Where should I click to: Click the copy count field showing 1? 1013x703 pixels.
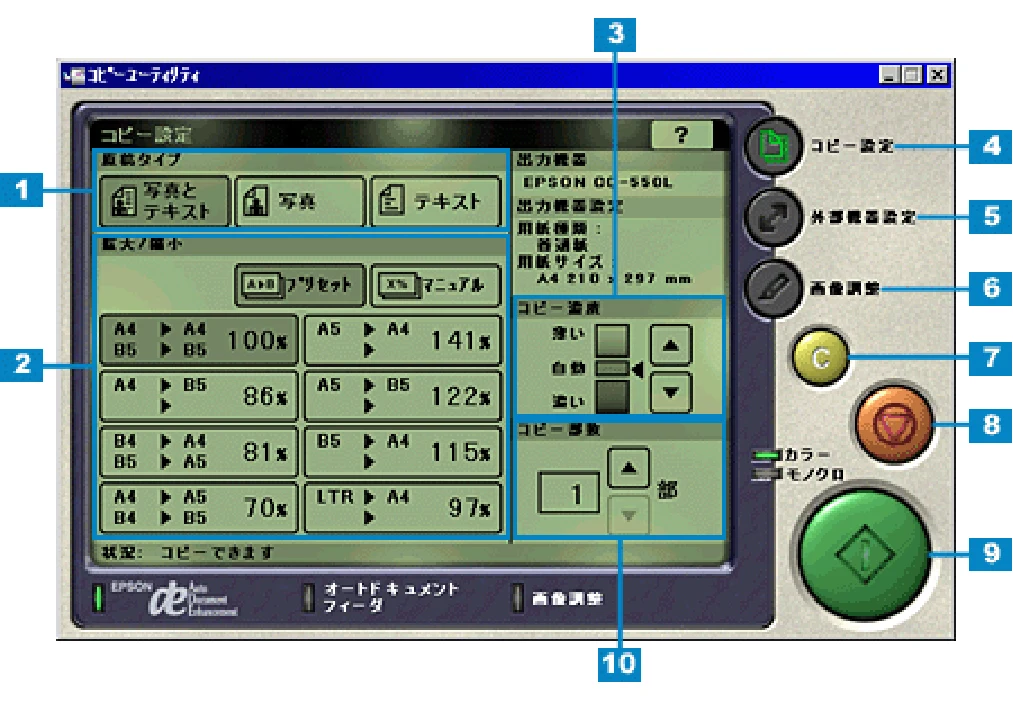point(569,493)
